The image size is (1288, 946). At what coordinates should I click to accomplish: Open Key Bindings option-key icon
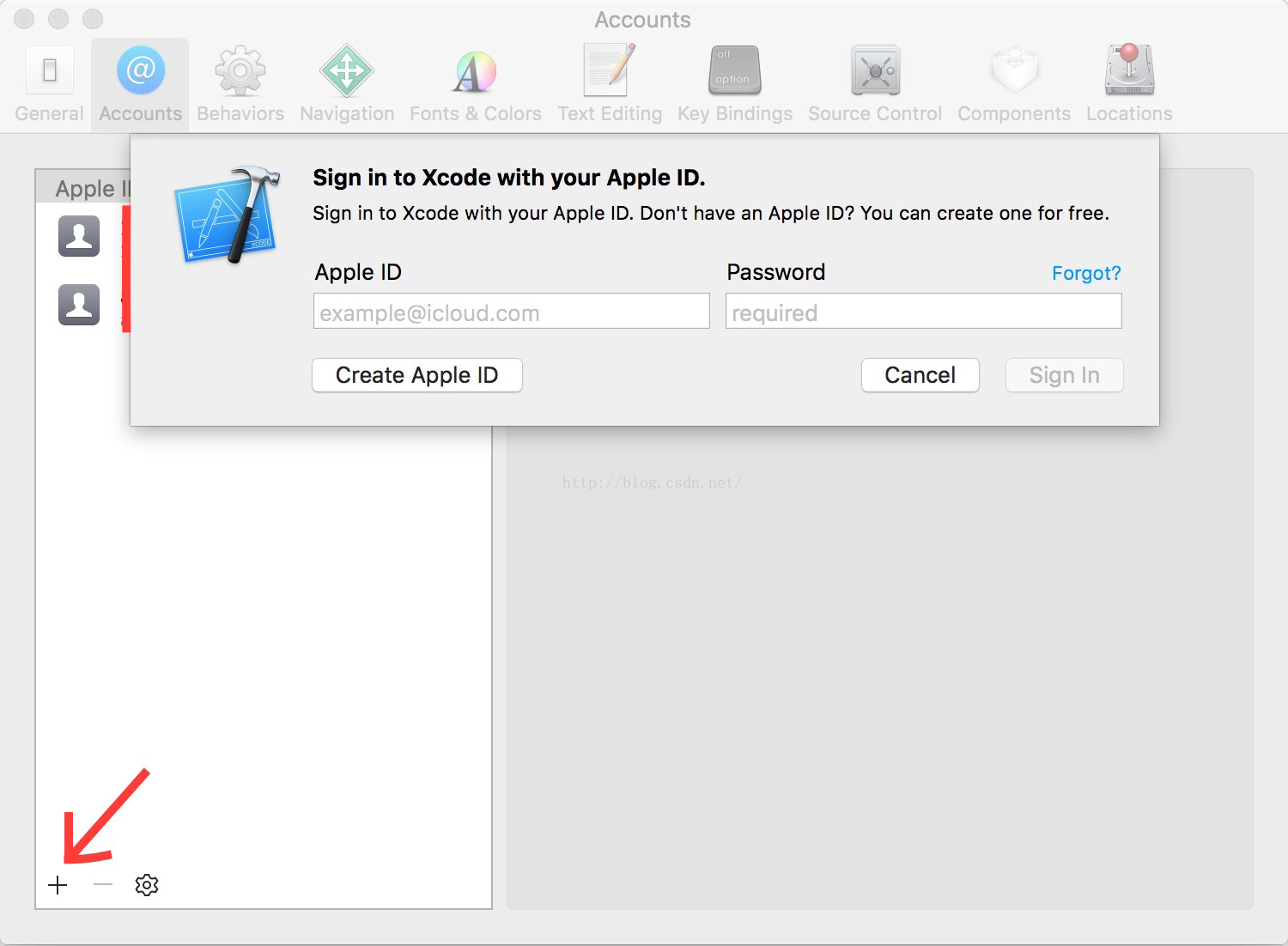[735, 70]
